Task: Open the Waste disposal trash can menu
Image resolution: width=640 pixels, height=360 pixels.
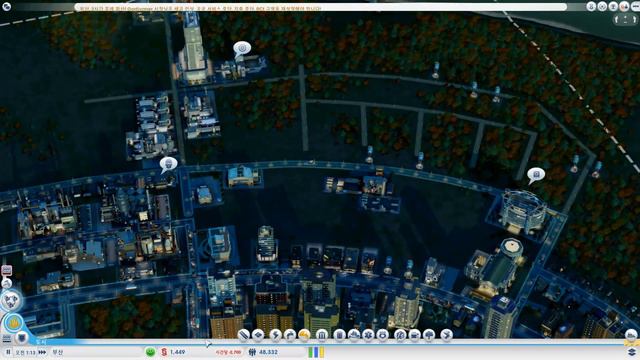Action: 339,335
